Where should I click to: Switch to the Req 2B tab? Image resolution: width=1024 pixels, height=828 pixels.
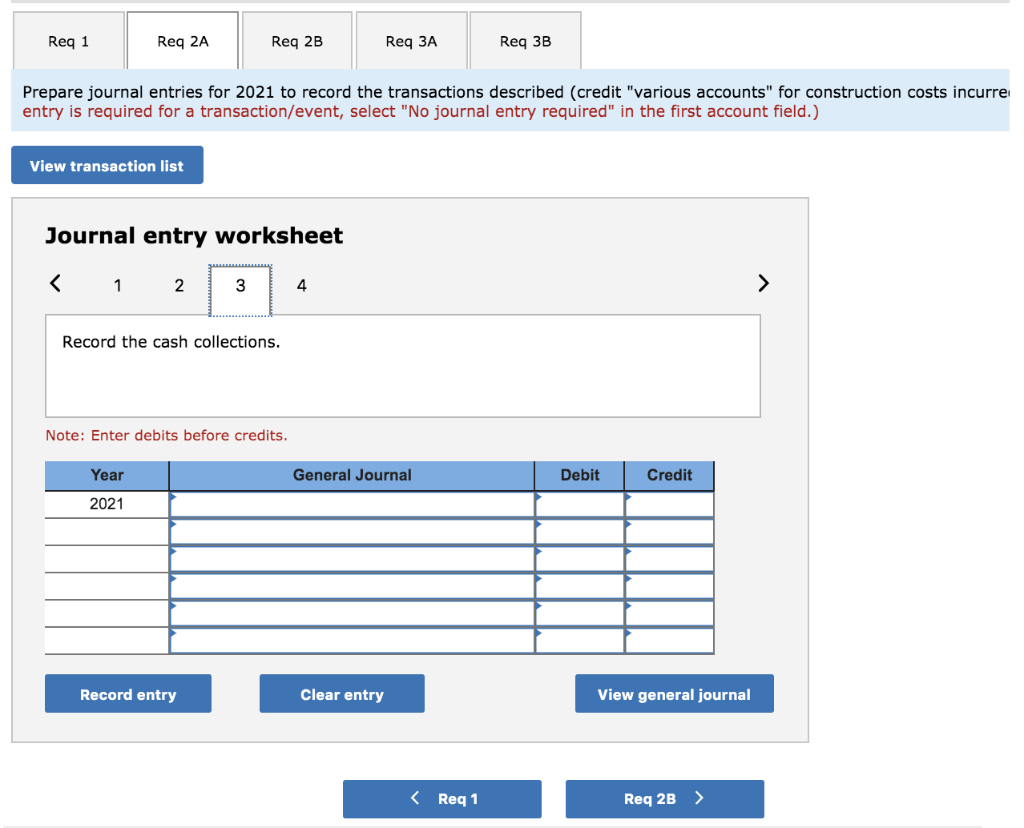pyautogui.click(x=296, y=41)
